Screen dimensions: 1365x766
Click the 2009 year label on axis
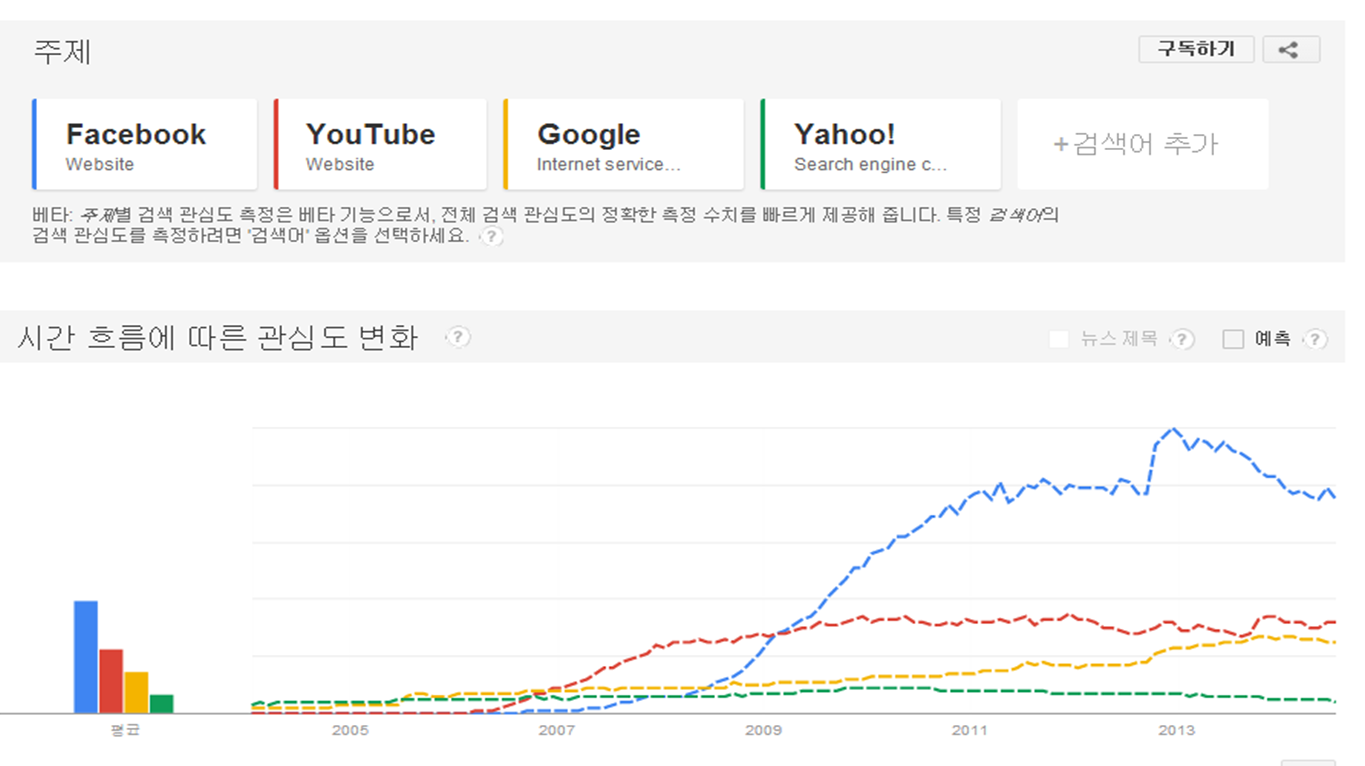[763, 730]
